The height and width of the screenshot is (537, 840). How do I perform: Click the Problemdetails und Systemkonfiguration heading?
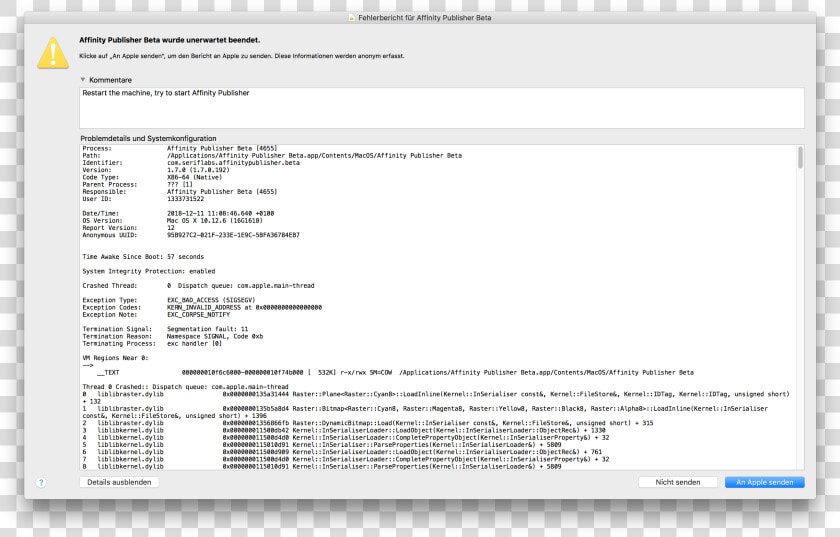point(148,138)
